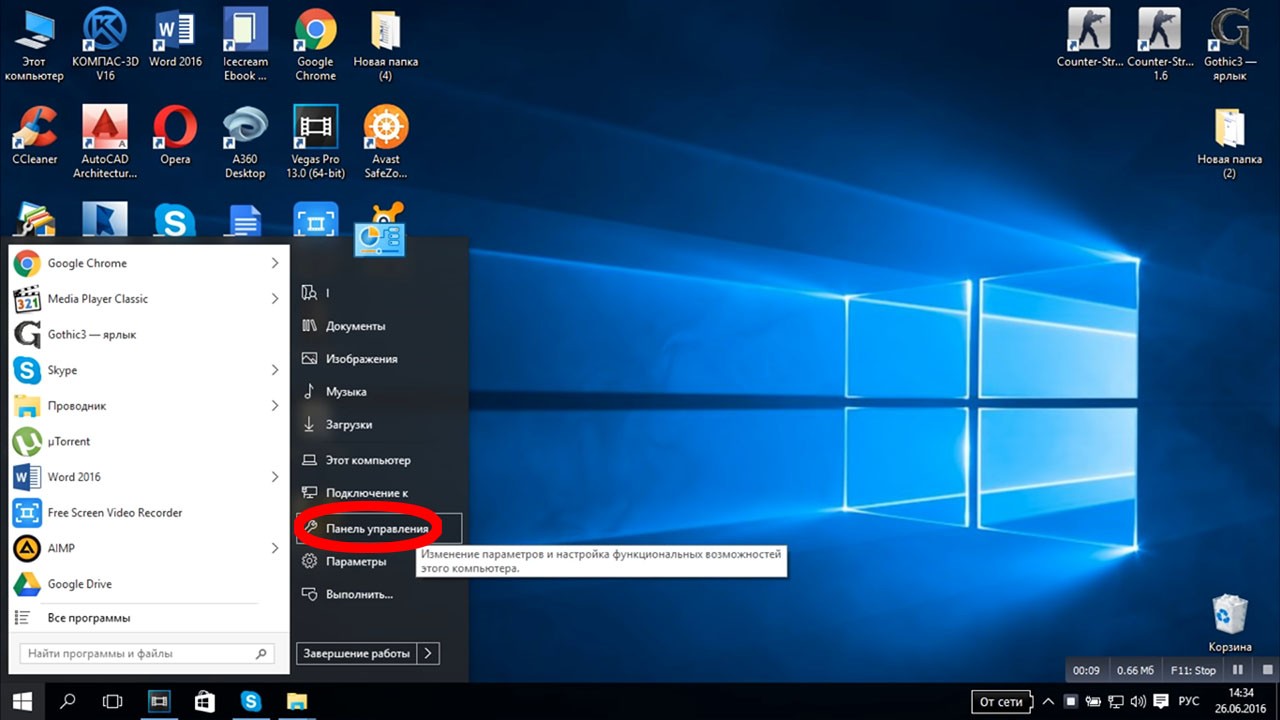Click the Завершение работы button
The width and height of the screenshot is (1280, 720).
pyautogui.click(x=357, y=653)
